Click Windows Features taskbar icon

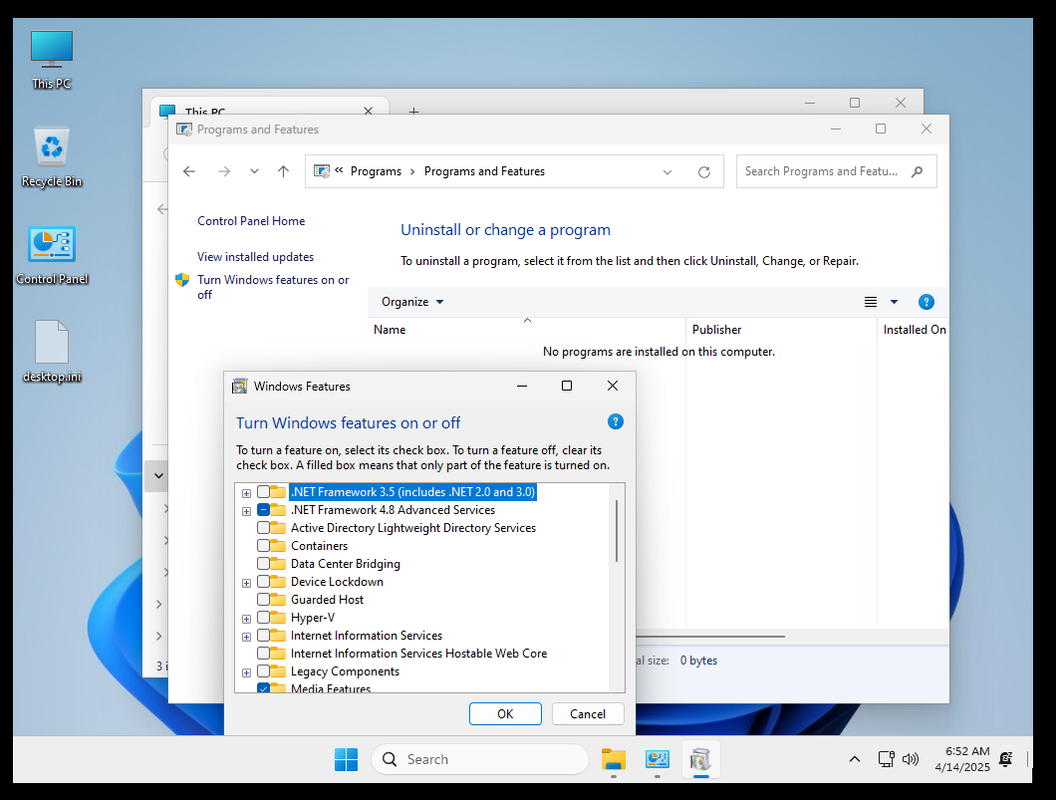pyautogui.click(x=700, y=760)
